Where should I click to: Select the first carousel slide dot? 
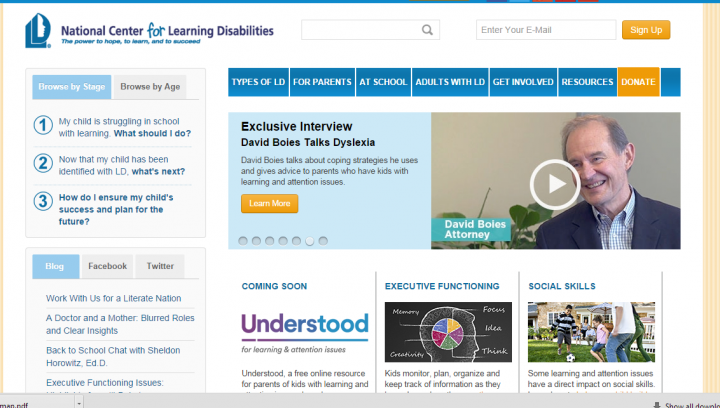pyautogui.click(x=243, y=241)
